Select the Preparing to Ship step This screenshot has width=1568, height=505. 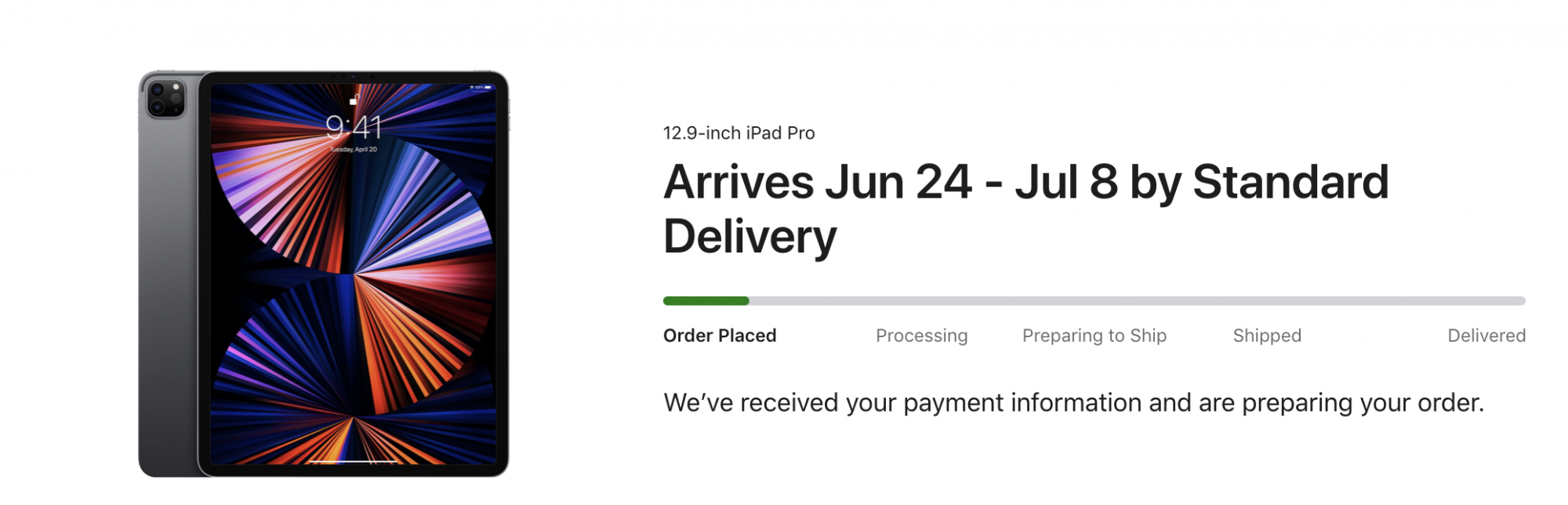coord(1094,336)
